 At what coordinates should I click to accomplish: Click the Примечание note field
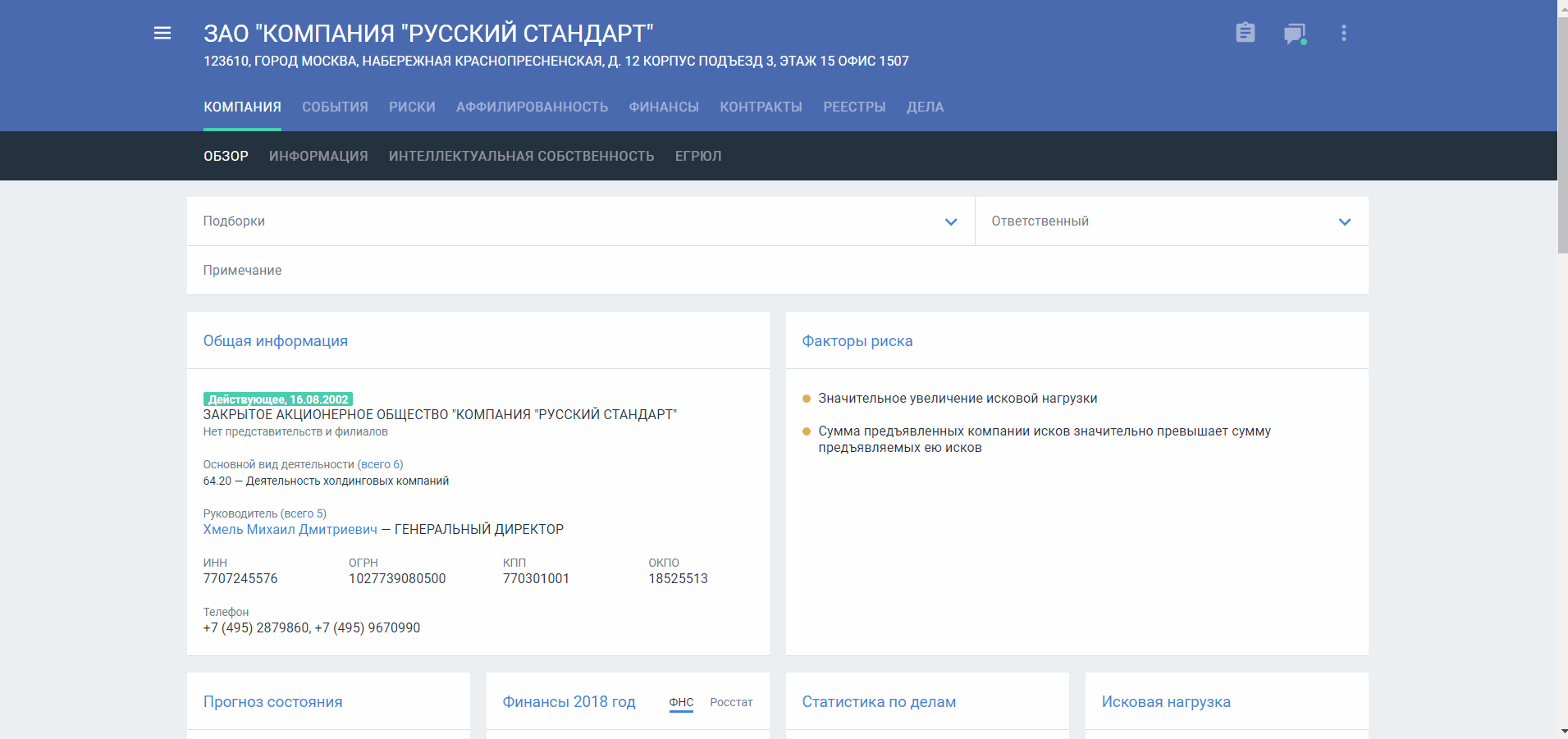click(x=777, y=271)
